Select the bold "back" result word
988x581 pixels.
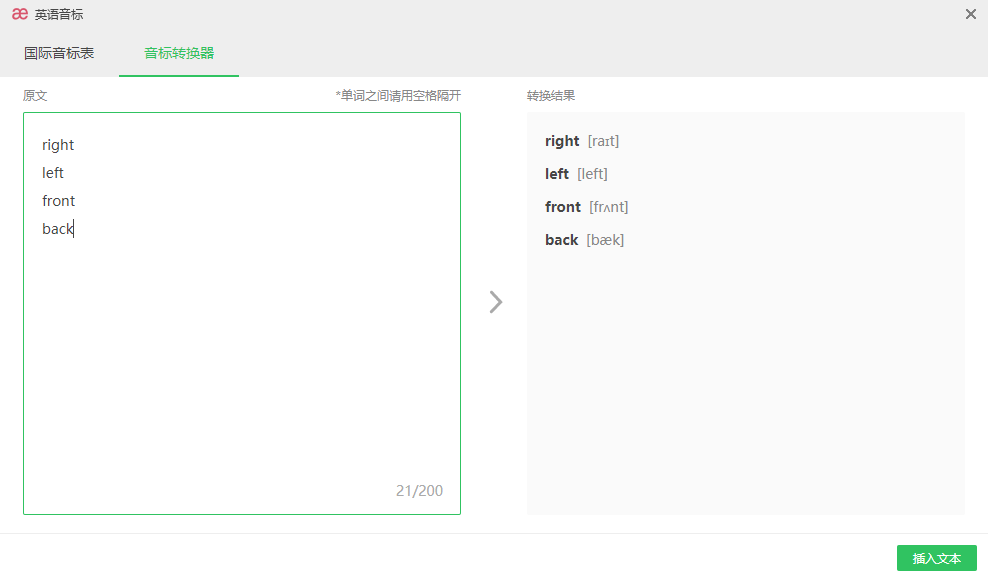tap(561, 240)
